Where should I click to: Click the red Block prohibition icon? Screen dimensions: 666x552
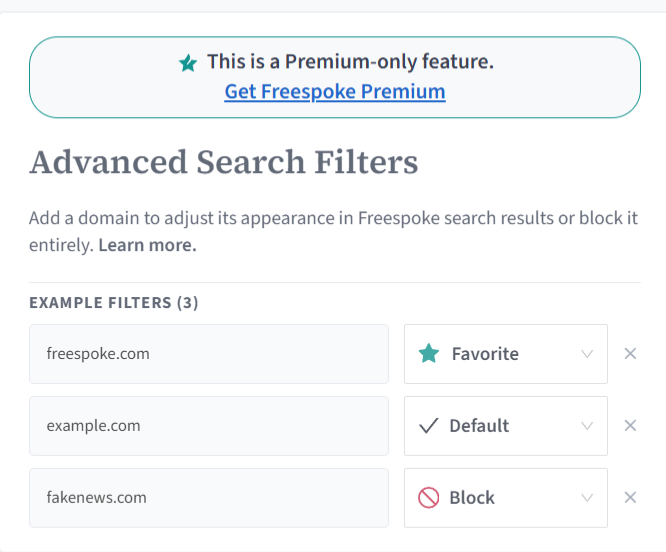429,498
